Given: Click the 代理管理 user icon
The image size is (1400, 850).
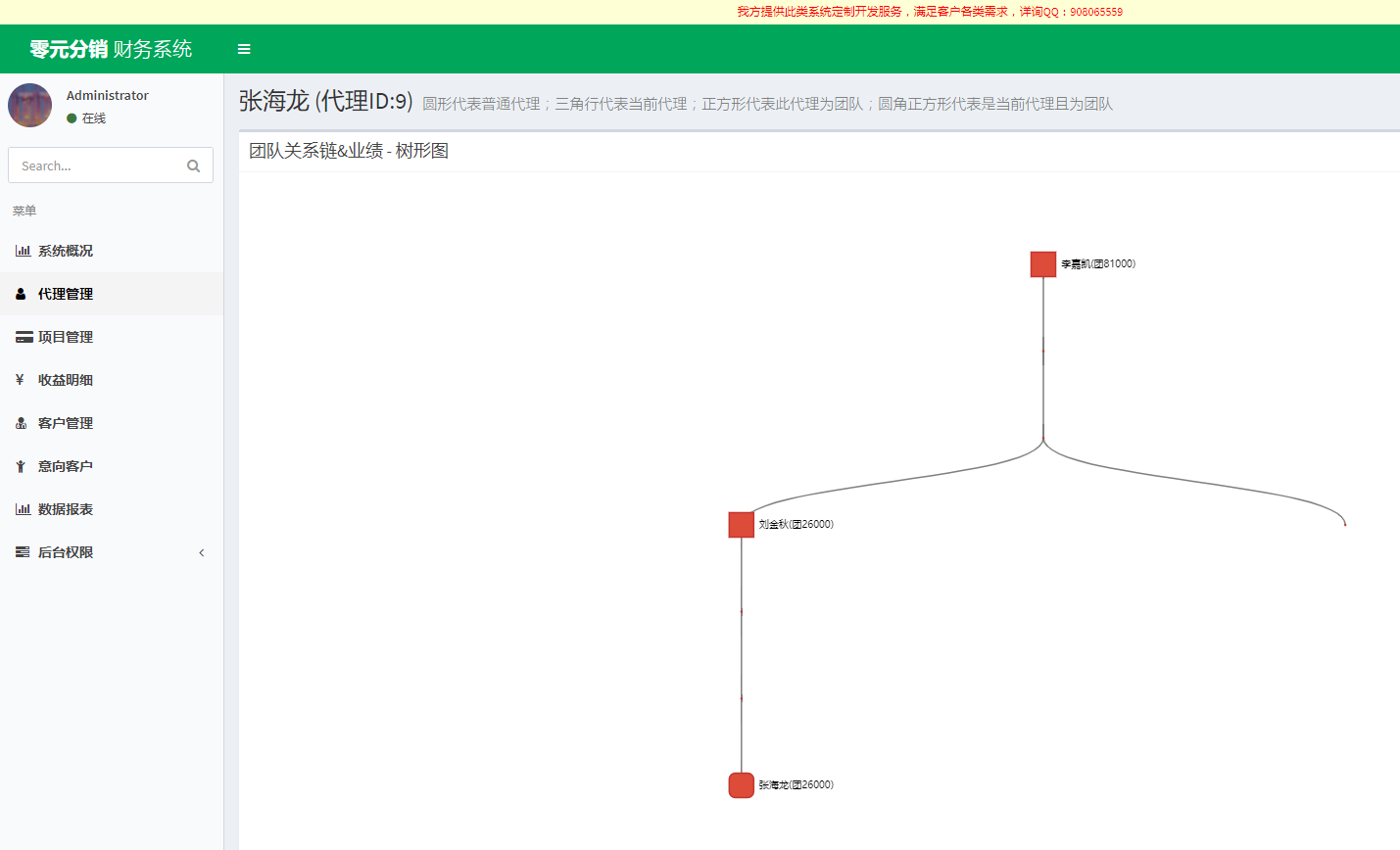Looking at the screenshot, I should coord(21,294).
